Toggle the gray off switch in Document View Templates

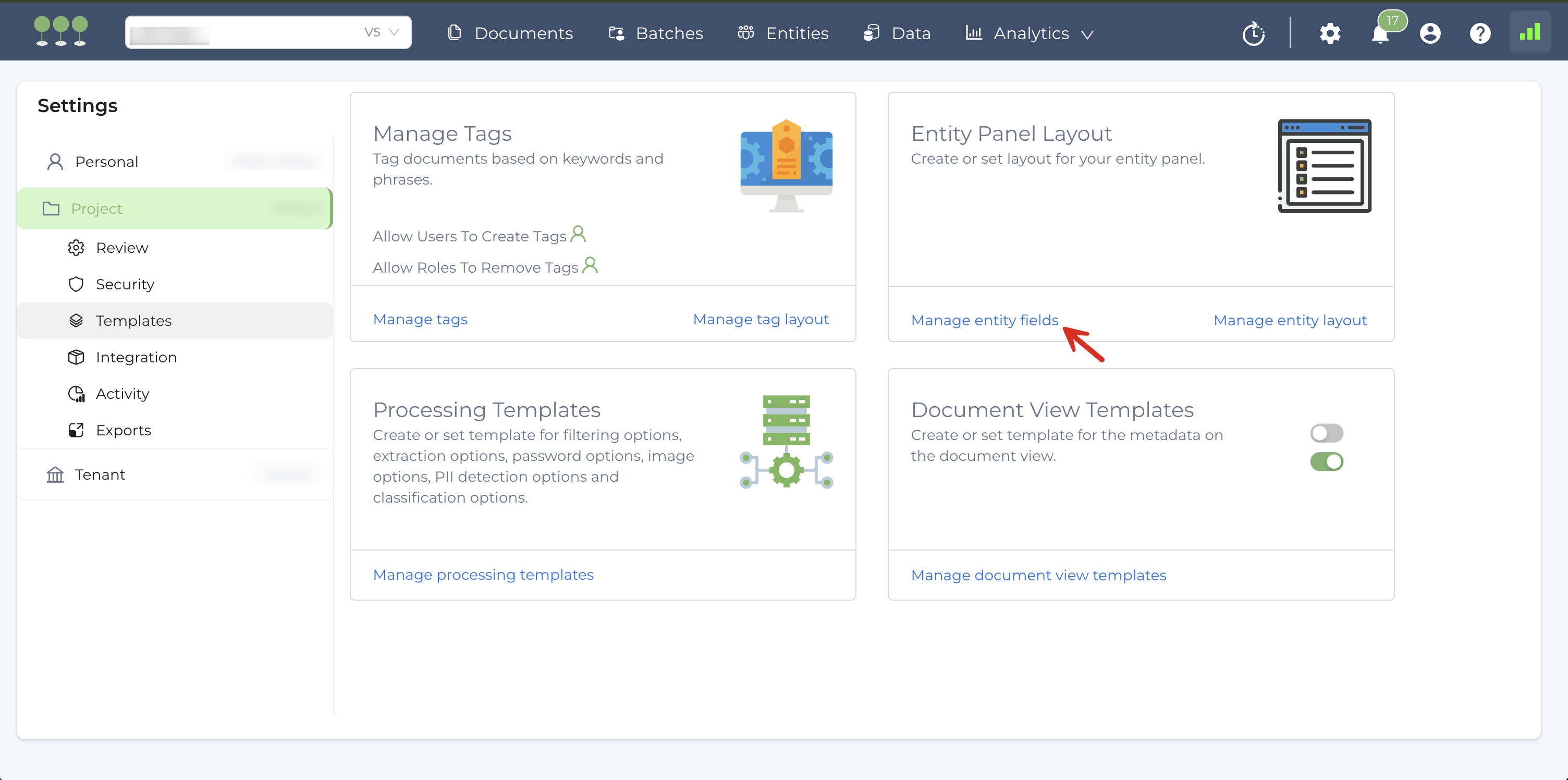1326,433
